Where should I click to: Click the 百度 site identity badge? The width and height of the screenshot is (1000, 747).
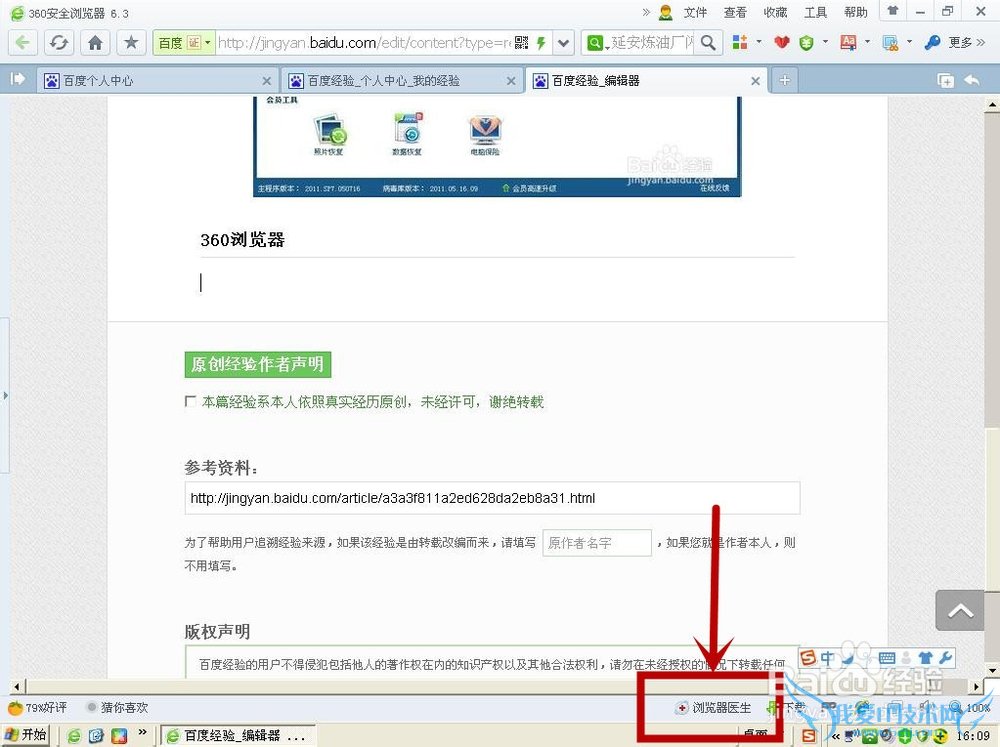(183, 43)
